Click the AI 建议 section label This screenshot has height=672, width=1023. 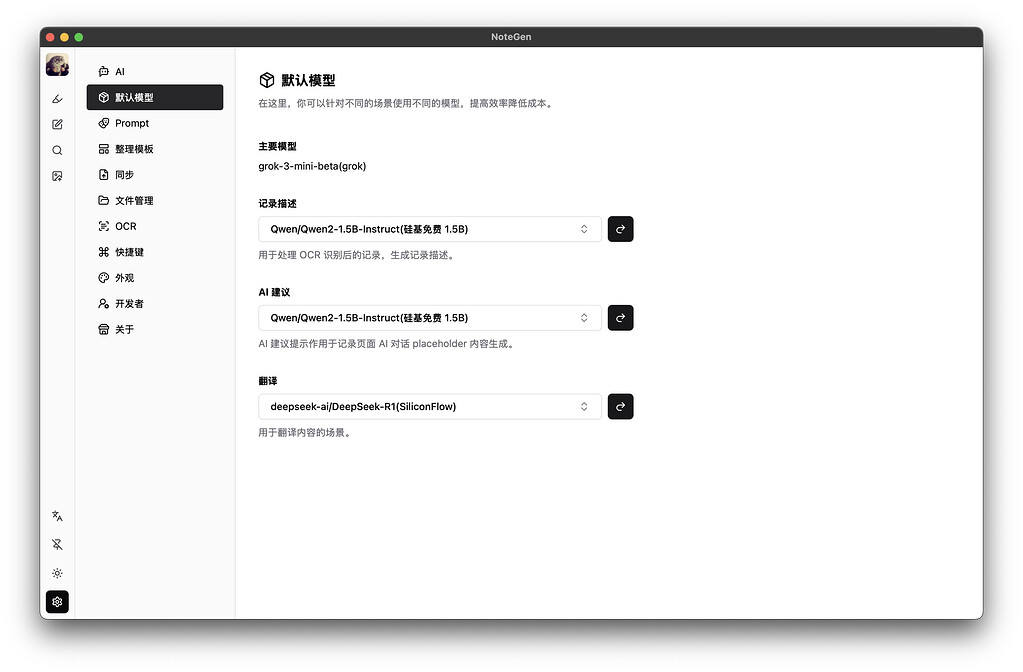point(274,292)
